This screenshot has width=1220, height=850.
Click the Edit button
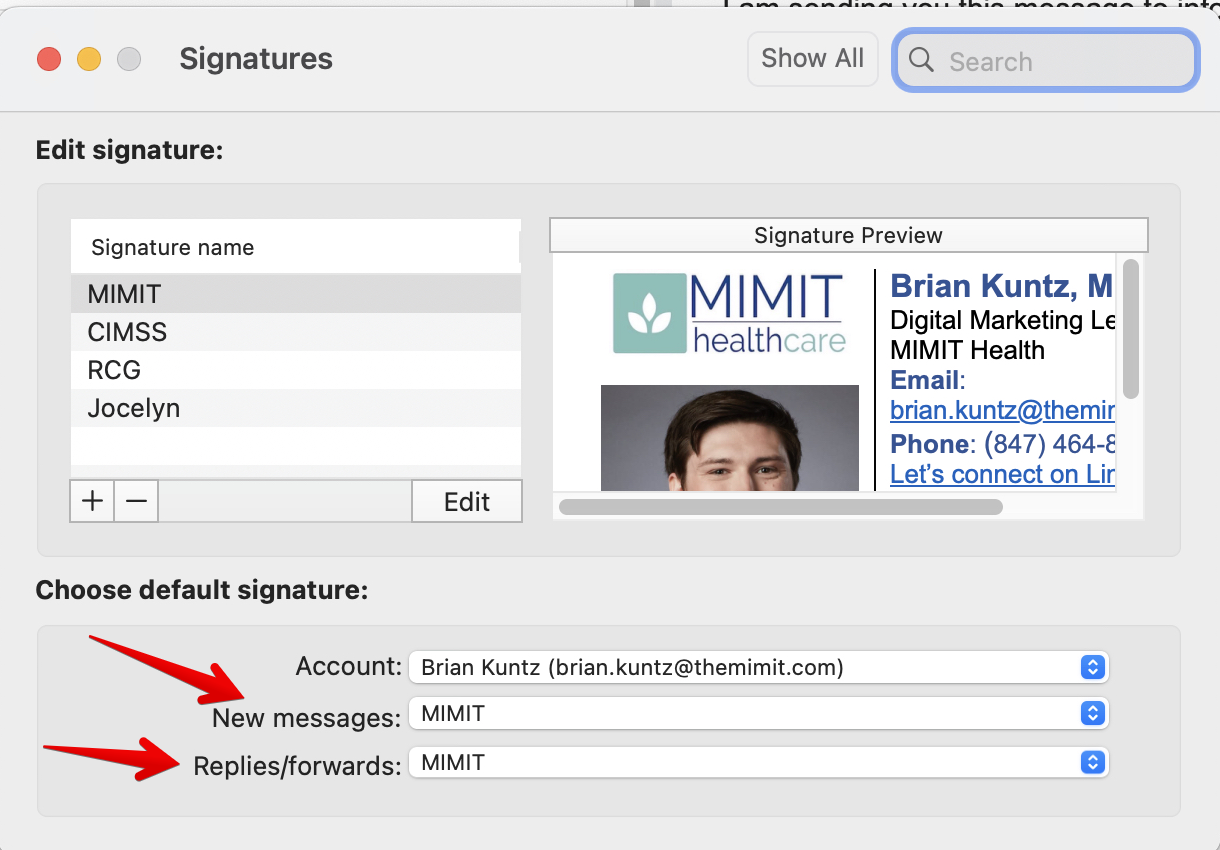coord(466,500)
